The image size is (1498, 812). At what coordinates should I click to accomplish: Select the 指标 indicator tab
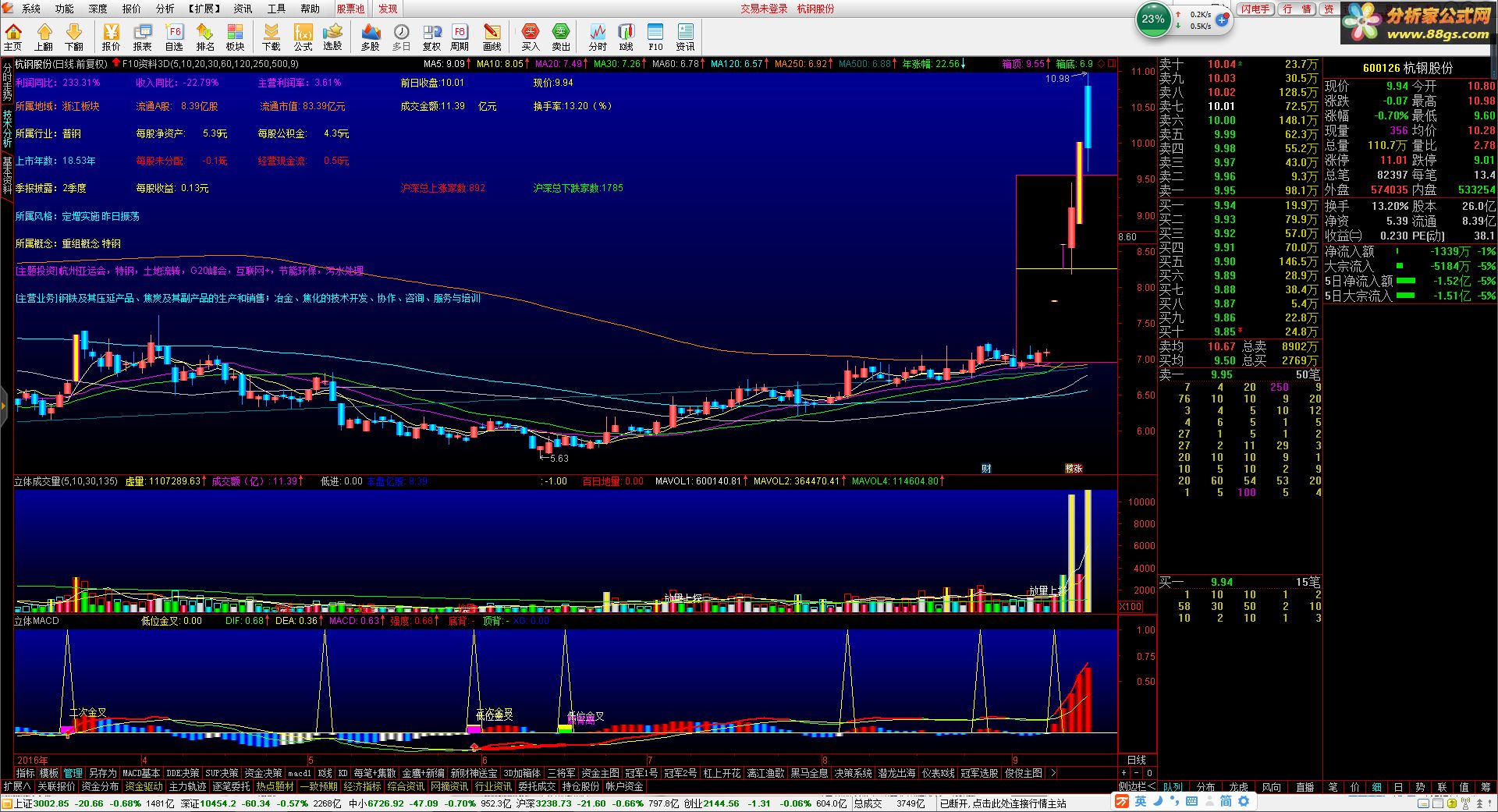coord(26,773)
